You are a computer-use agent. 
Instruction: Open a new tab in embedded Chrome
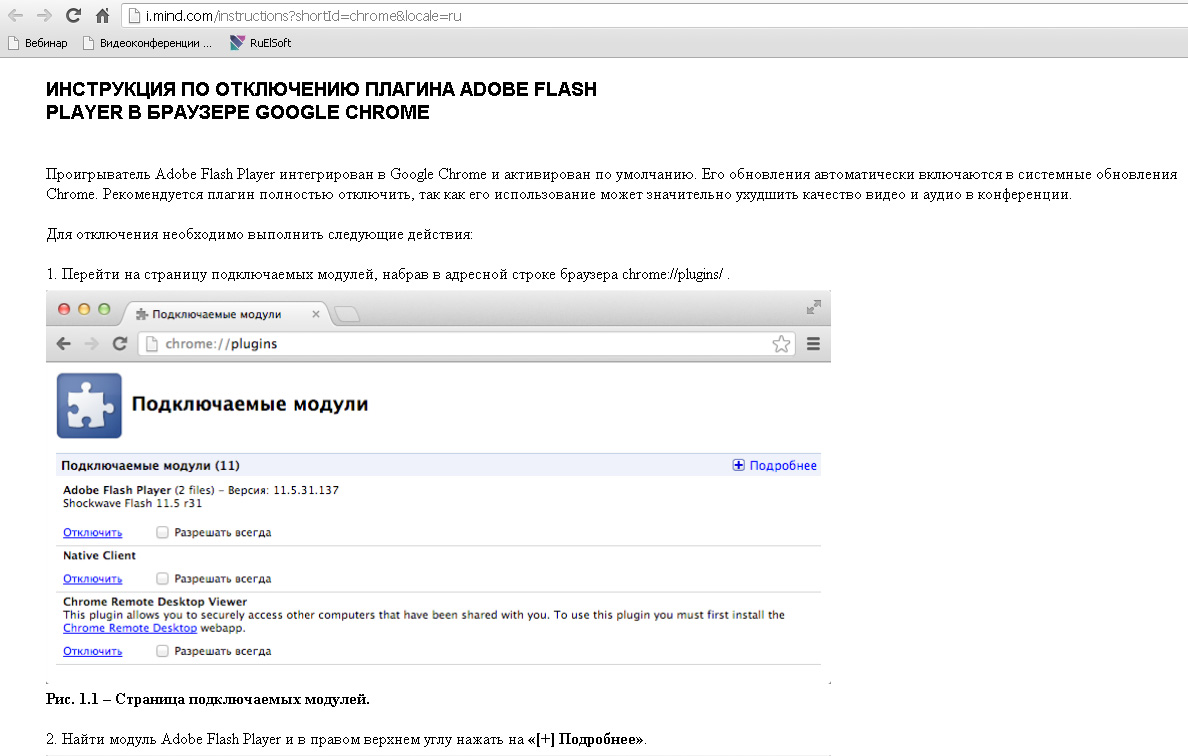347,314
